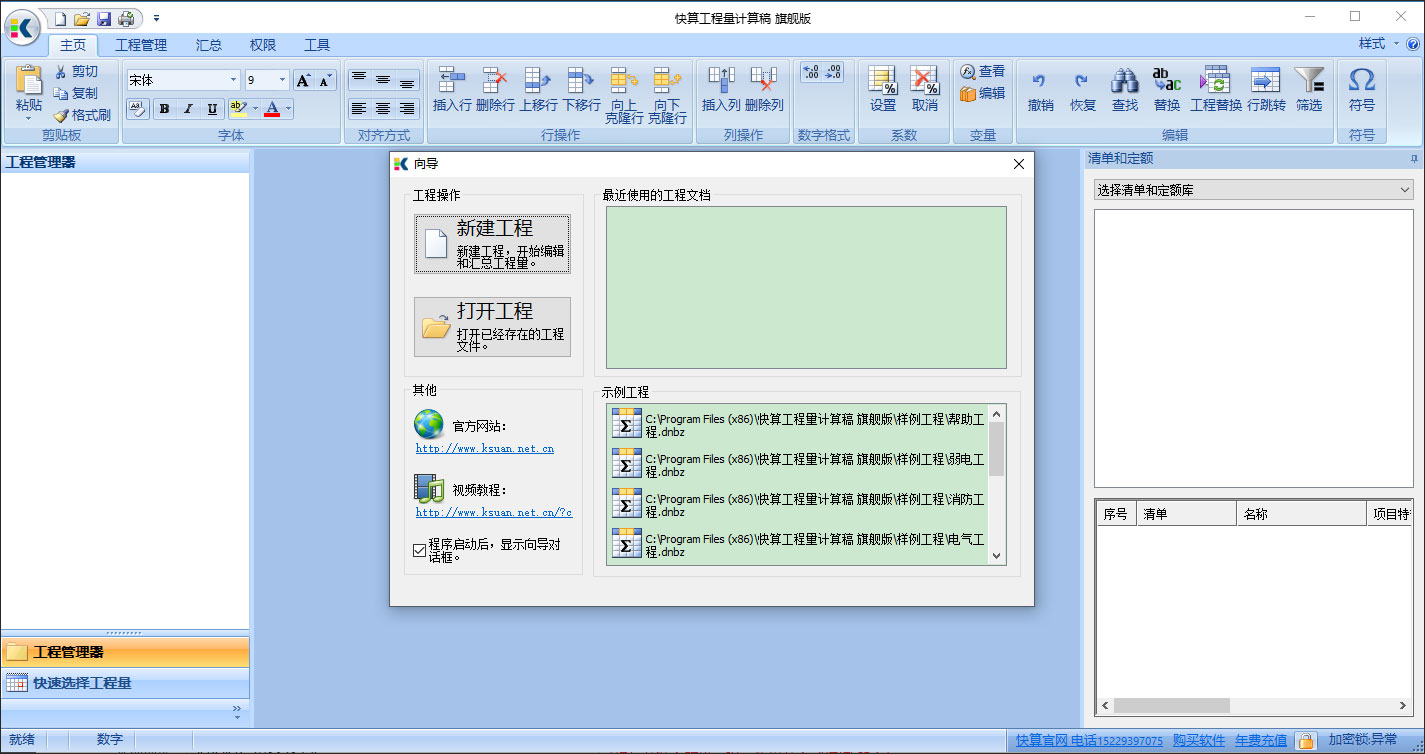Toggle vertical align top
The image size is (1425, 754).
click(x=358, y=80)
